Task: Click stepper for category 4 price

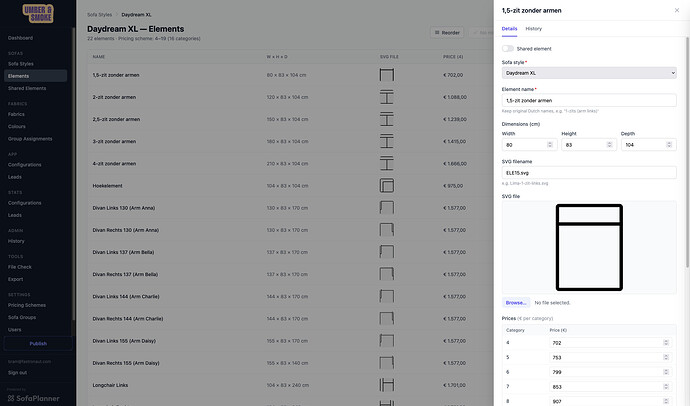Action: coord(666,343)
